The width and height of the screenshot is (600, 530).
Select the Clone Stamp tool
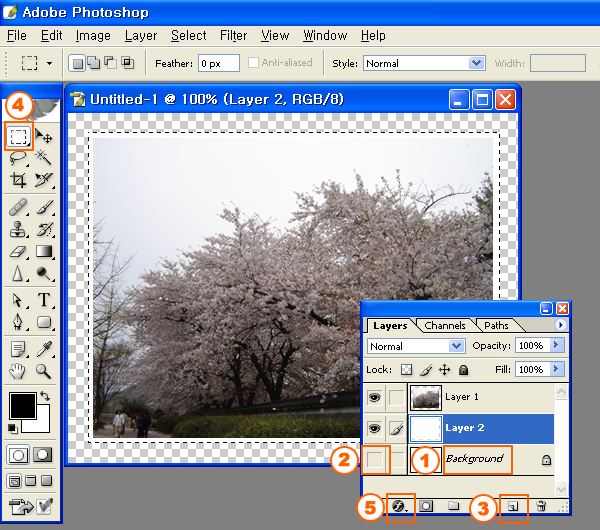[18, 229]
